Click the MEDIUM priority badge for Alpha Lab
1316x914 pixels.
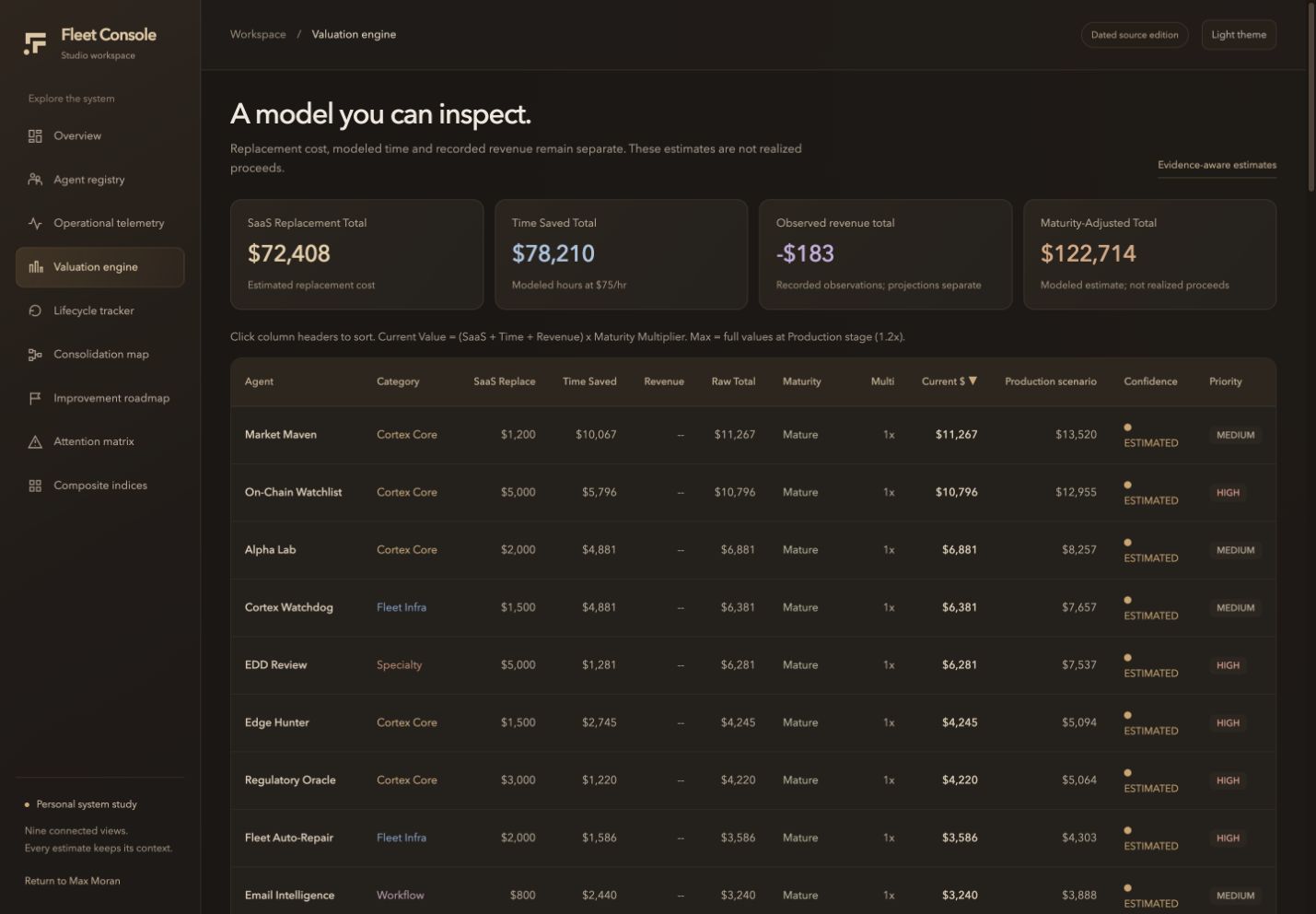[1235, 550]
